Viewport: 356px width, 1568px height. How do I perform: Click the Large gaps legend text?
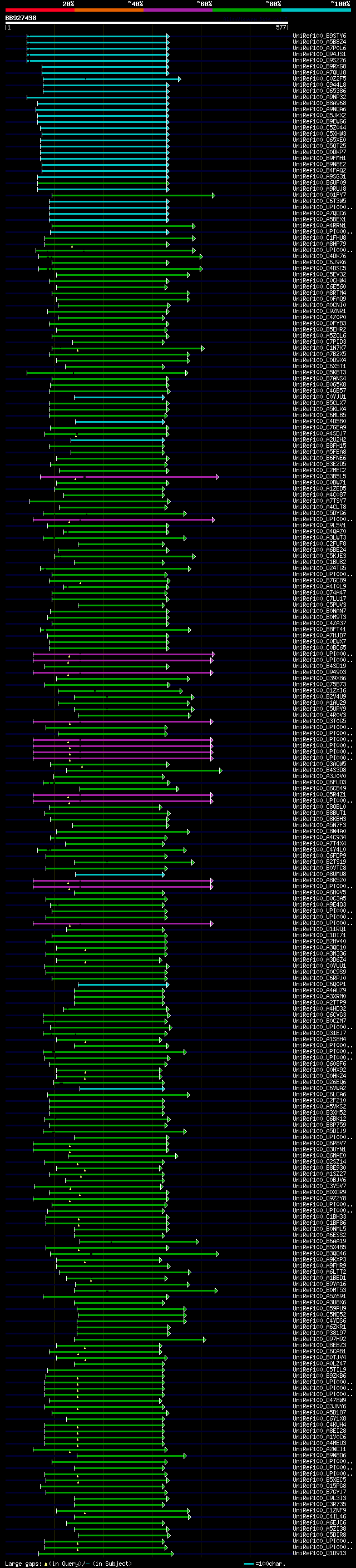coord(68,1564)
